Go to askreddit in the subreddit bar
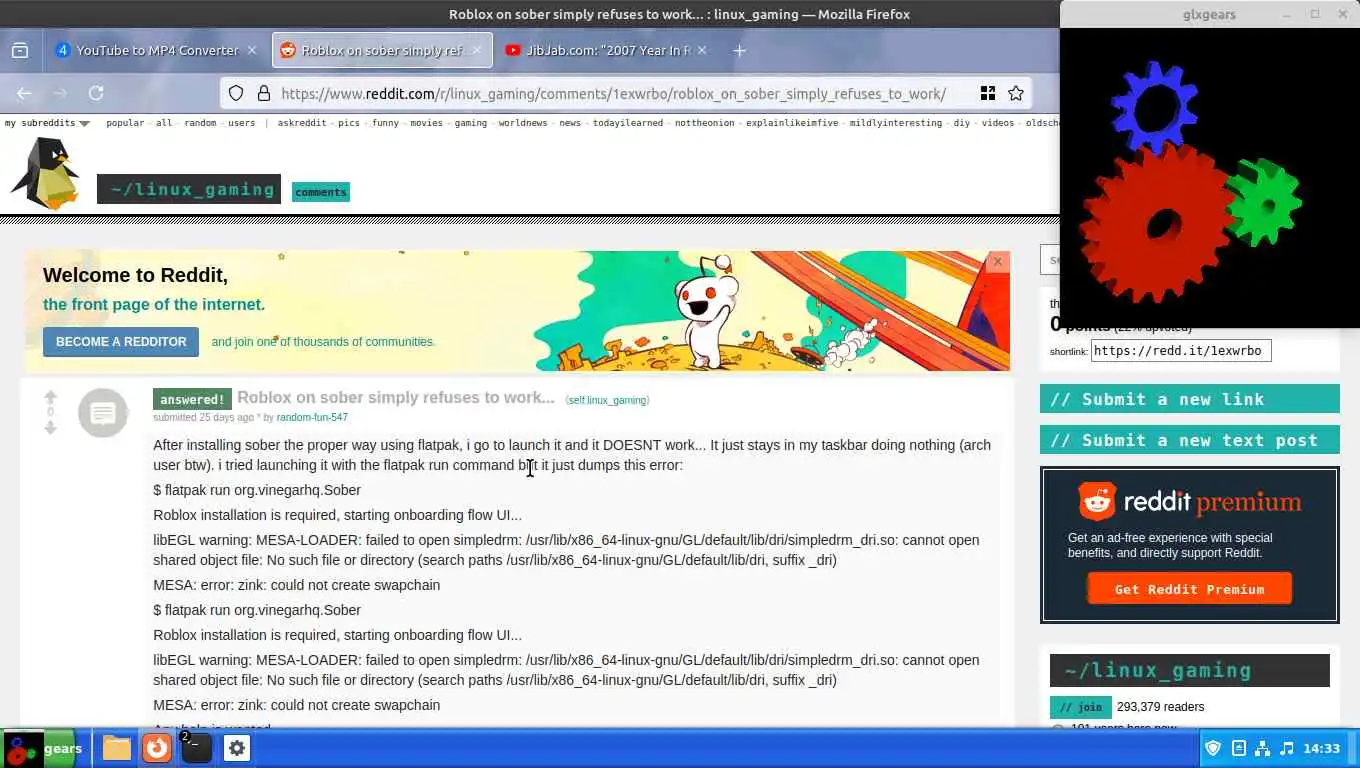 (x=302, y=123)
